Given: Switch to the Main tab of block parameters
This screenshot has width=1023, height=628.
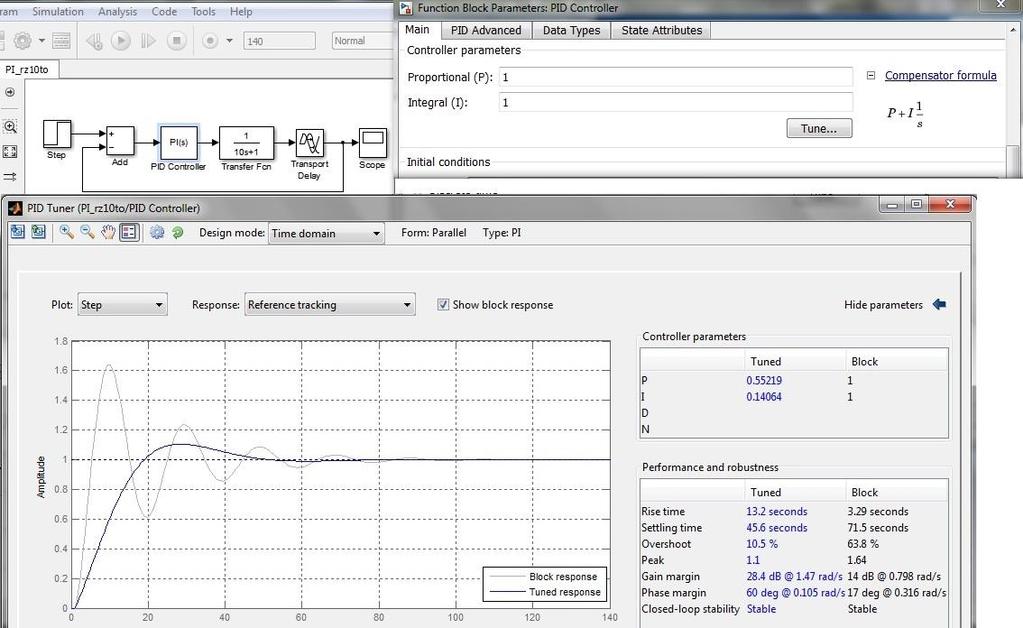Looking at the screenshot, I should [x=417, y=30].
